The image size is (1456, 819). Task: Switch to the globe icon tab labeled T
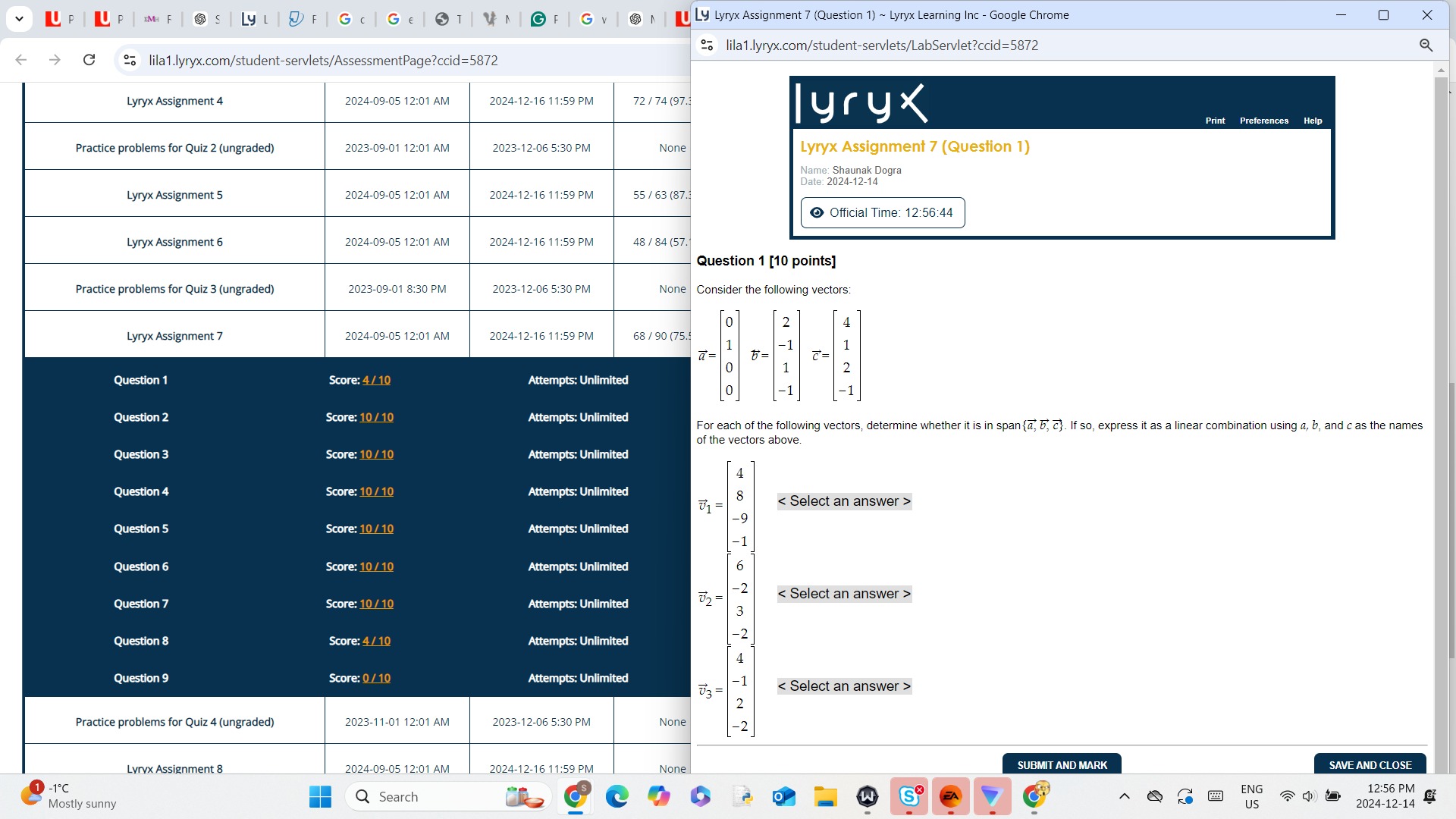coord(447,19)
